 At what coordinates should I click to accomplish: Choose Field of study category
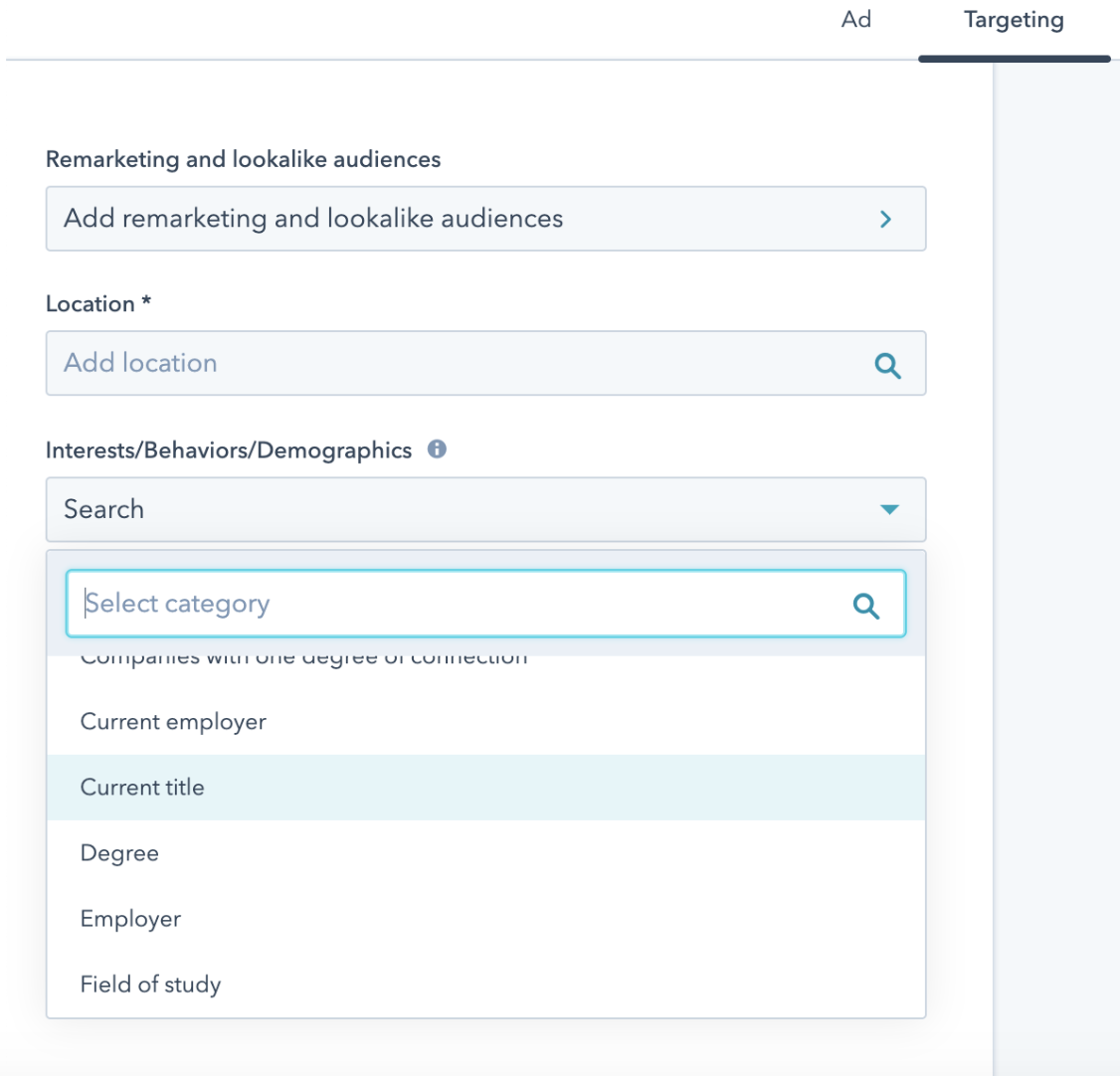[x=150, y=985]
